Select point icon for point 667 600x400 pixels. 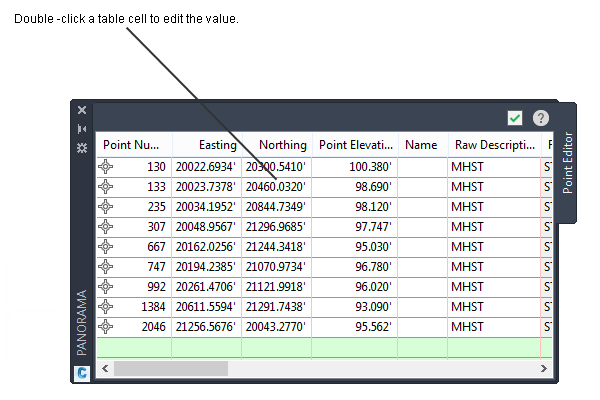(105, 247)
